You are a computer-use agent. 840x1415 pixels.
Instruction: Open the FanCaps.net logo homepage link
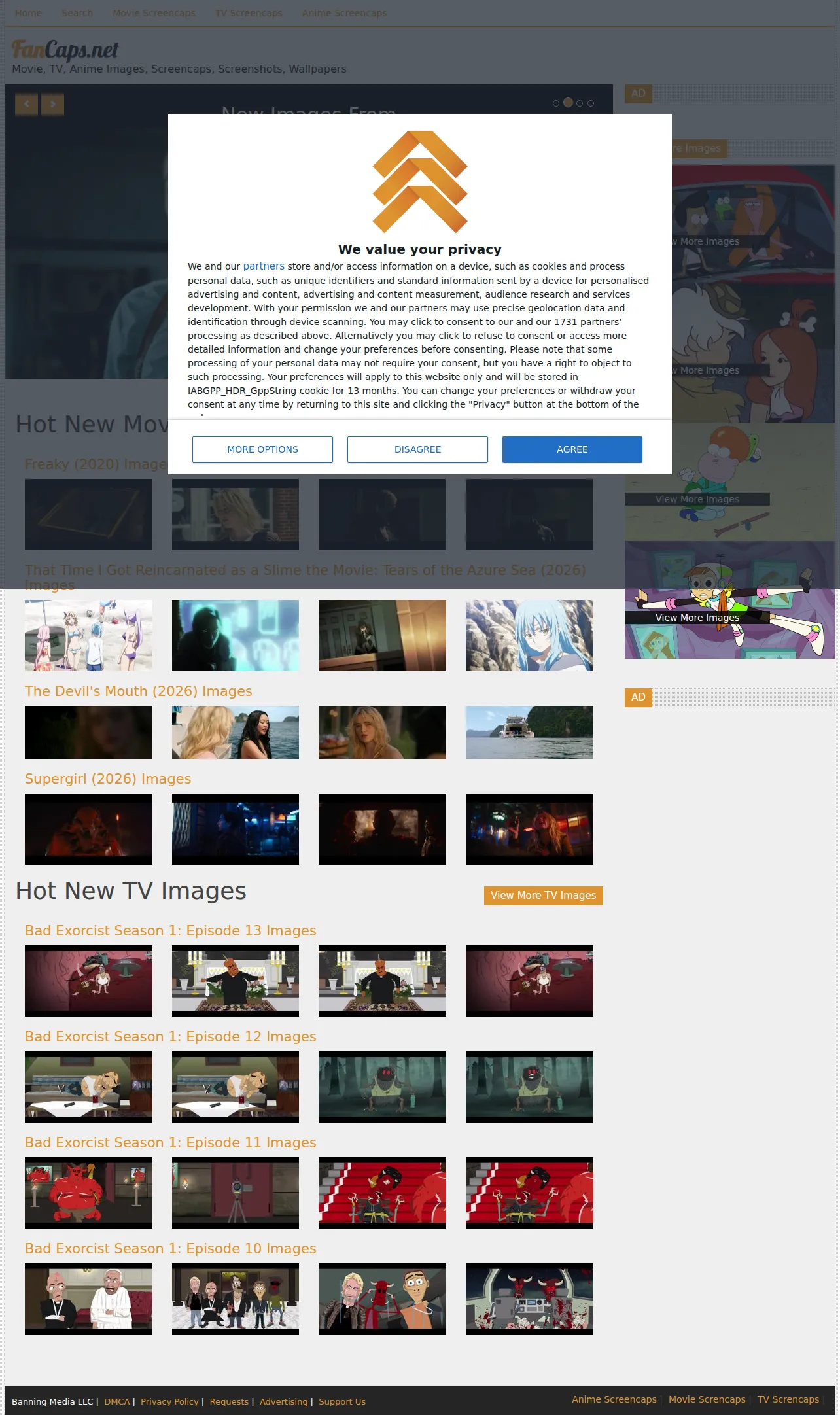pyautogui.click(x=65, y=50)
